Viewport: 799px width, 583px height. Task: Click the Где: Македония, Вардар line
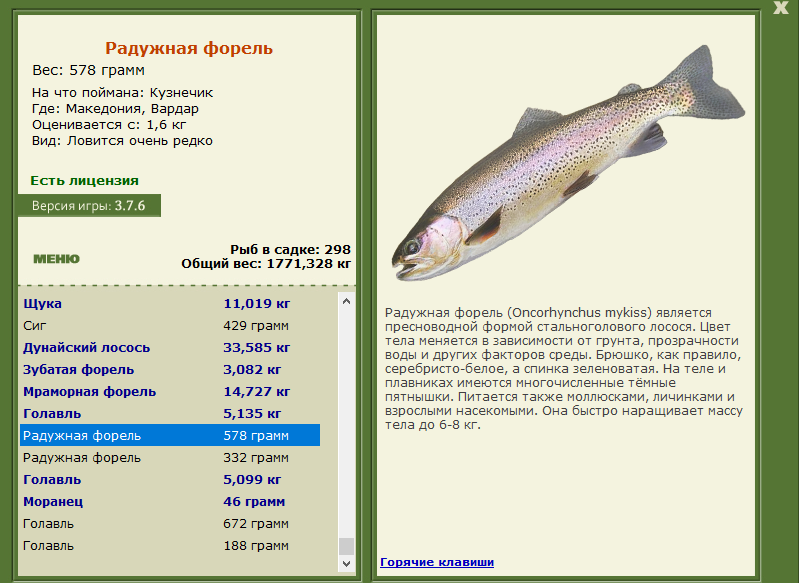click(x=116, y=109)
